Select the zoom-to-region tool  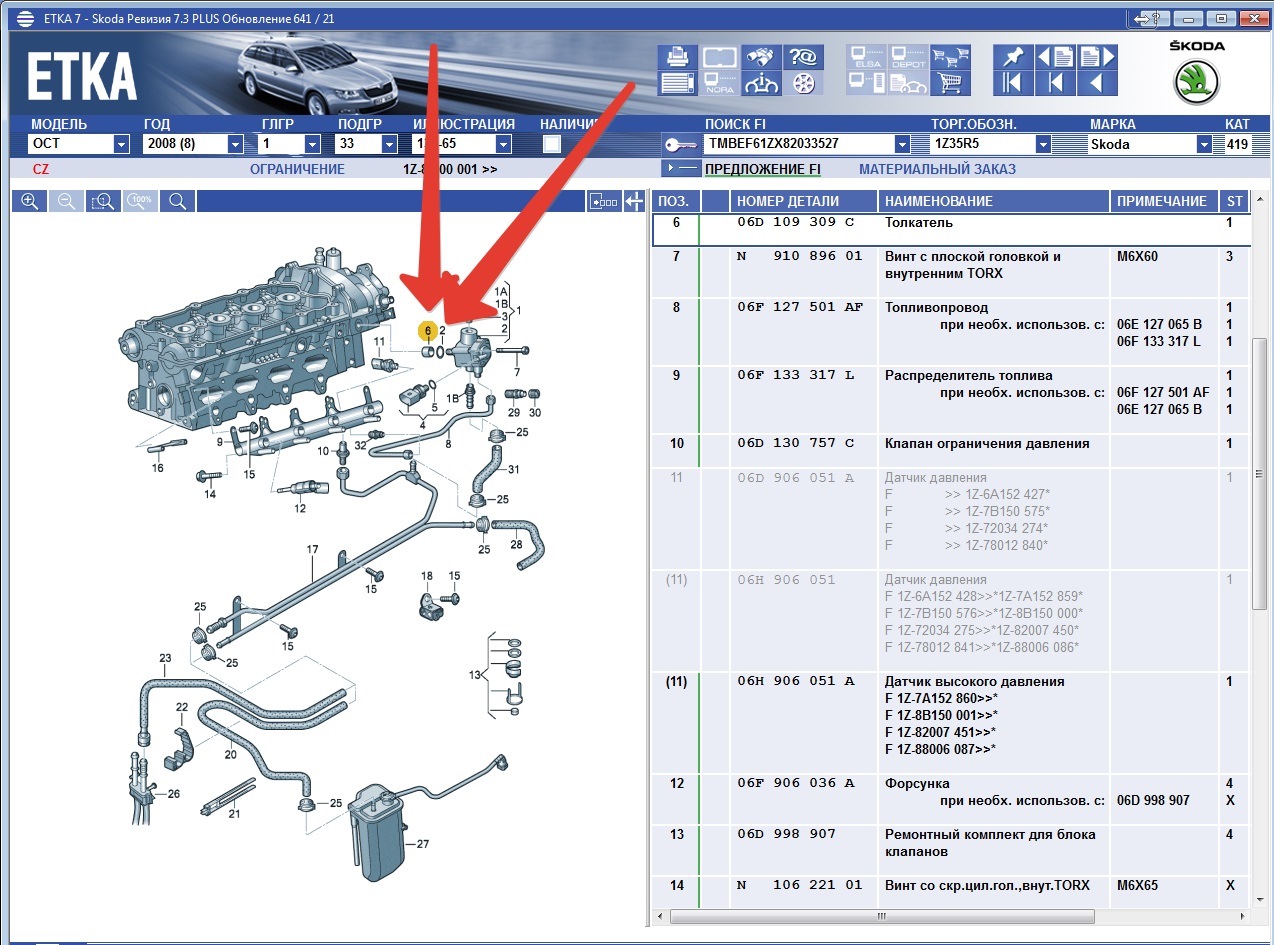(x=103, y=201)
